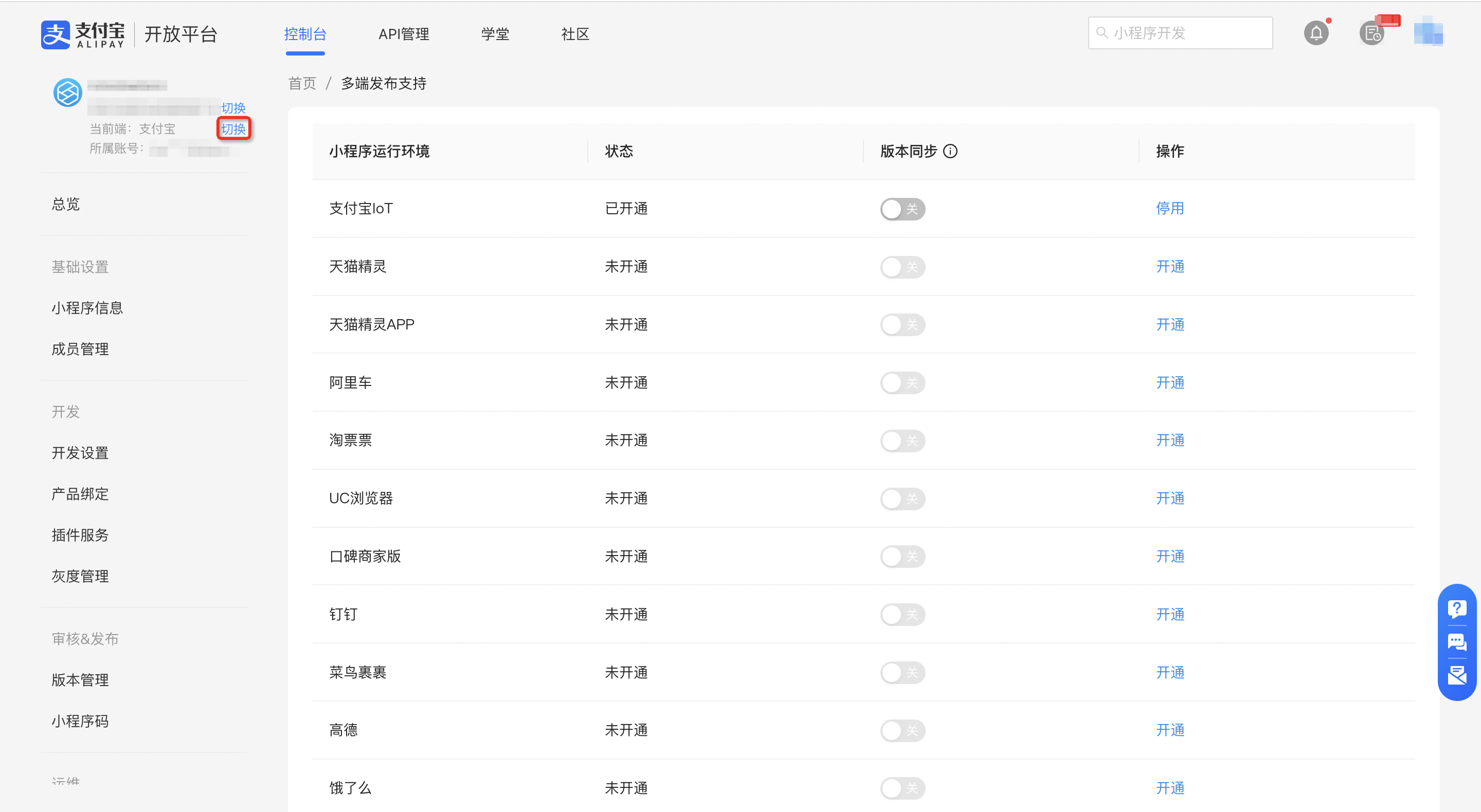Screen dimensions: 1481x812
Task: Open the chat bubble floating icon
Action: (x=1456, y=641)
